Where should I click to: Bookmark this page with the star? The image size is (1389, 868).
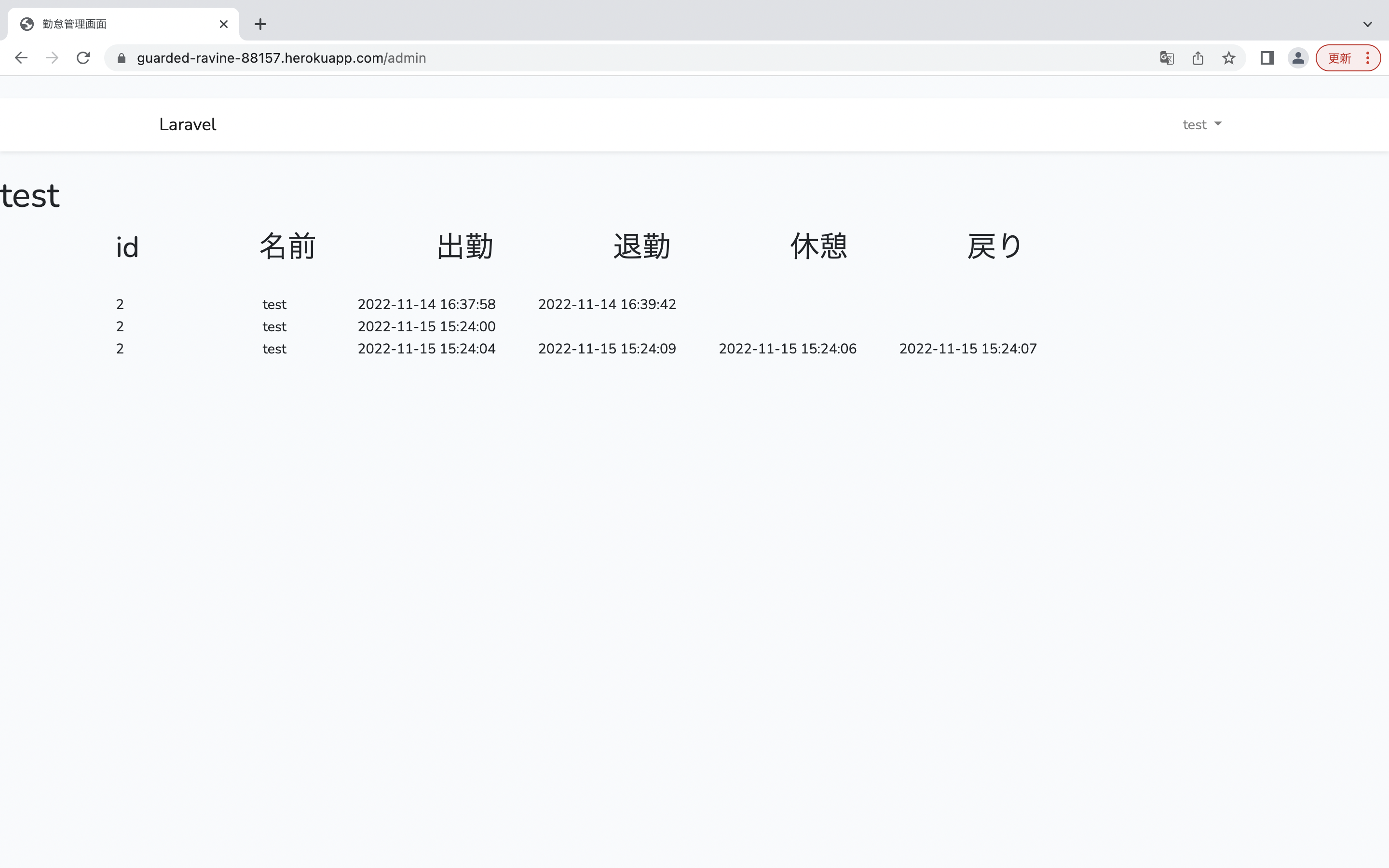[x=1228, y=58]
